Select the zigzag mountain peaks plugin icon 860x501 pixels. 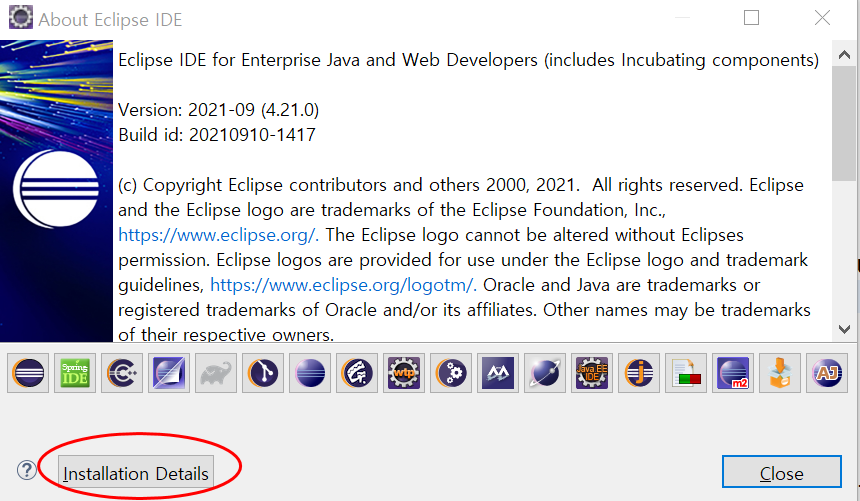498,373
